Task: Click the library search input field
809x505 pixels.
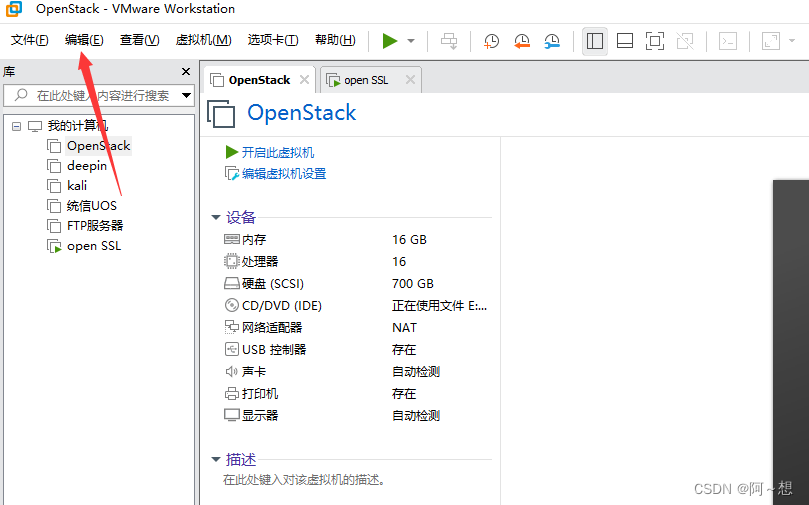Action: pyautogui.click(x=98, y=95)
